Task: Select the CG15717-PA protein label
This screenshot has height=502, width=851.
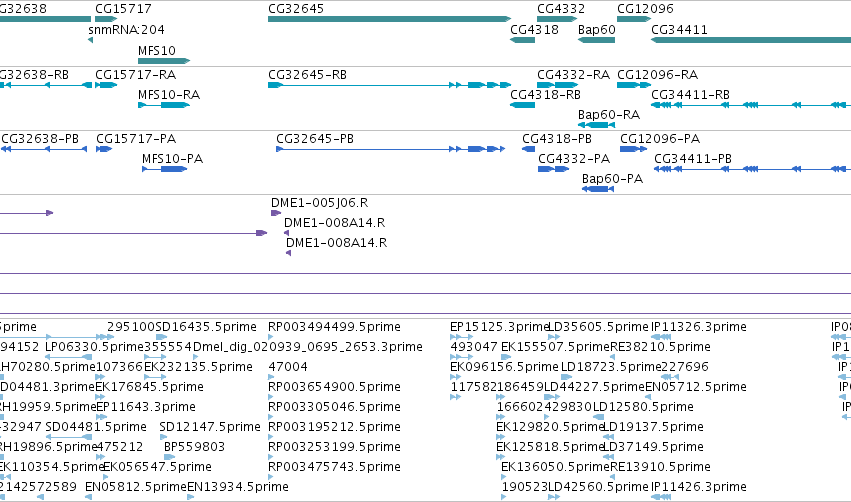Action: point(136,138)
